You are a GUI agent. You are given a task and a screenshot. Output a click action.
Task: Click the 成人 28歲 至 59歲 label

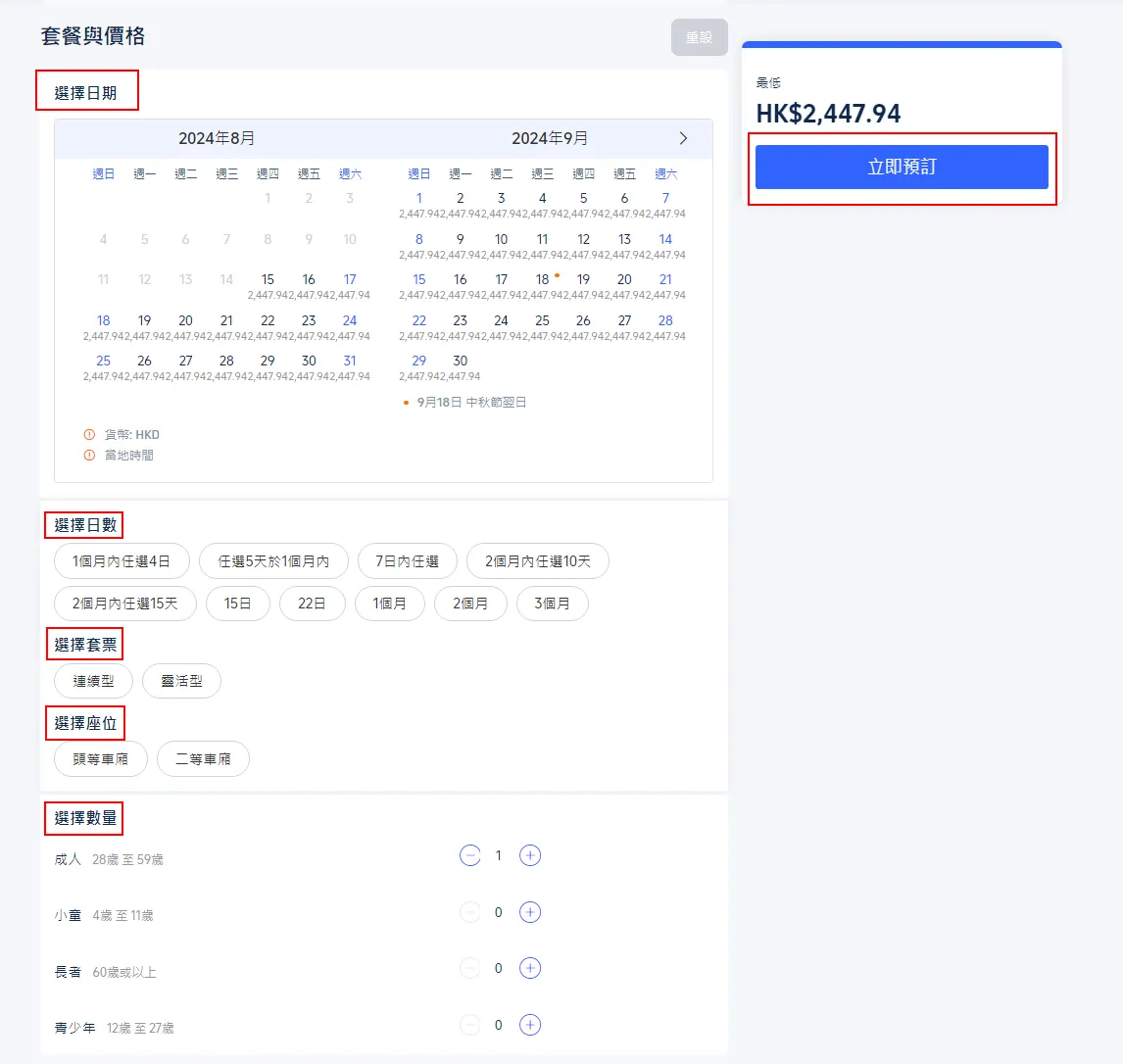[109, 859]
